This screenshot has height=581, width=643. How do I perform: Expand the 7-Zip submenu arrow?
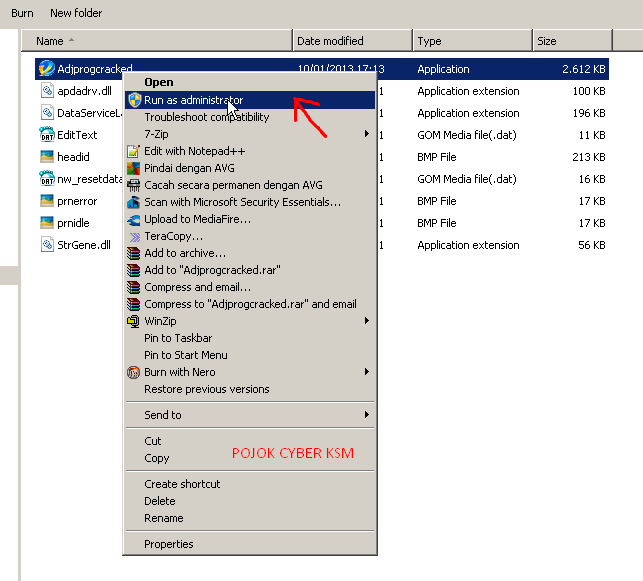(x=367, y=134)
